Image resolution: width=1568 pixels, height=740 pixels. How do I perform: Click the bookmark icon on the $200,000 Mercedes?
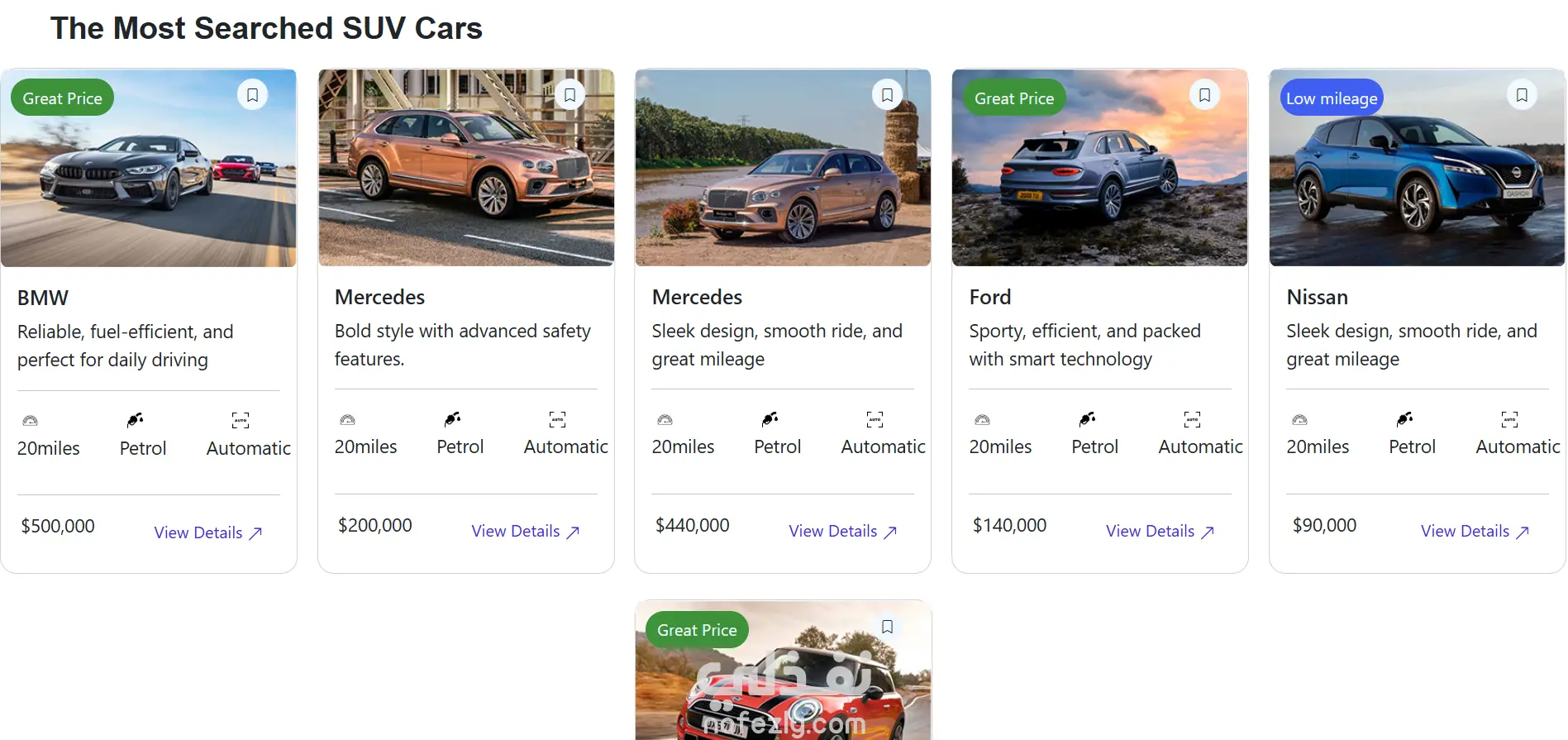tap(570, 95)
